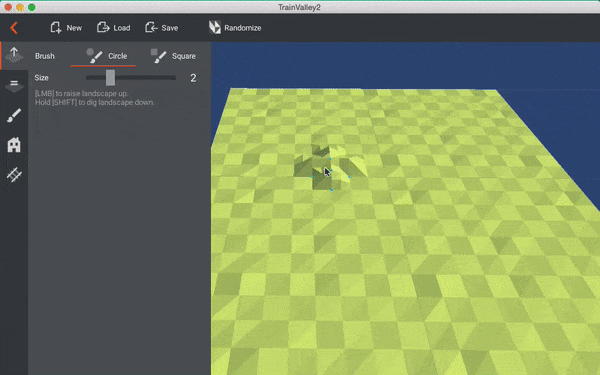The width and height of the screenshot is (600, 375).
Task: Click the Size slider handle
Action: click(x=110, y=78)
